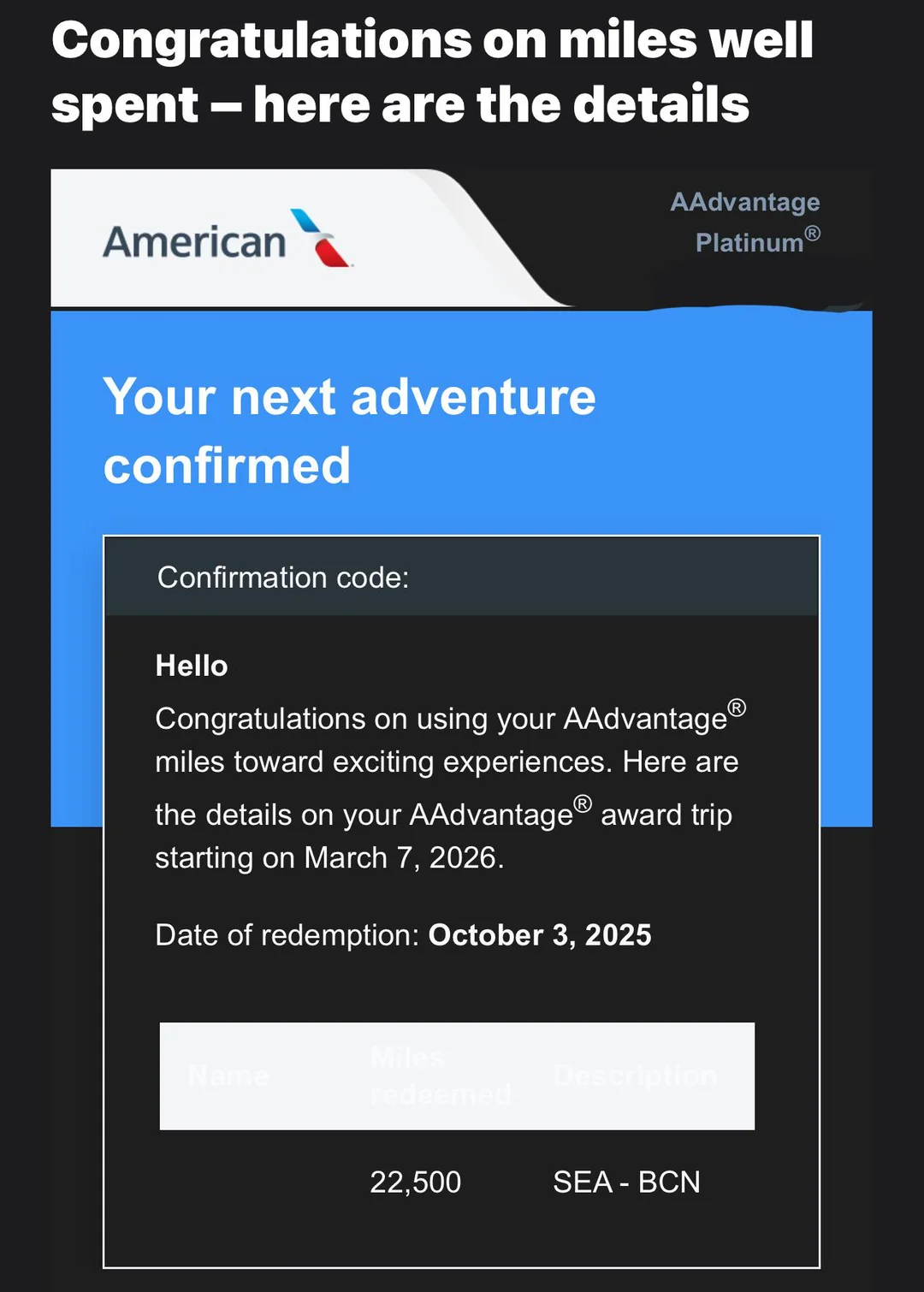Select the 22,500 miles redeemed value
924x1292 pixels.
(x=415, y=1182)
